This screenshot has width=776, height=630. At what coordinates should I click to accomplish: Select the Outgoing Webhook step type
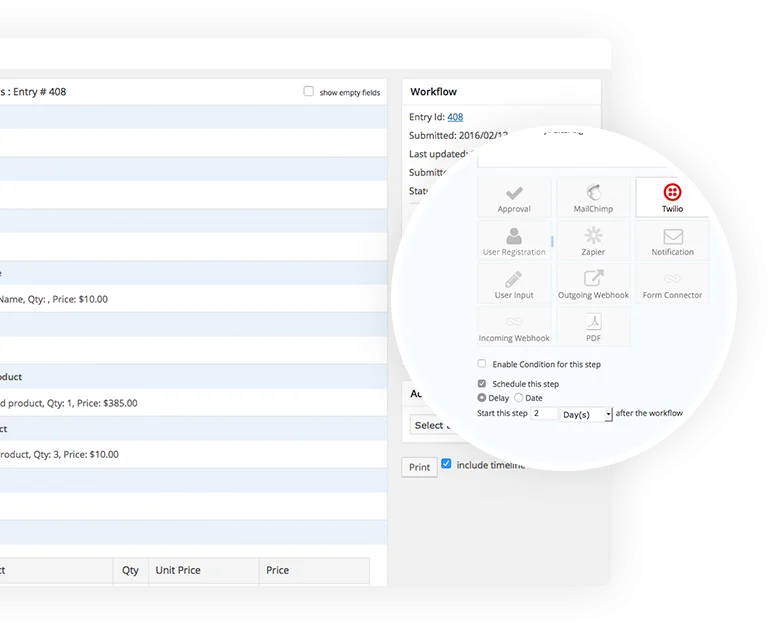593,284
